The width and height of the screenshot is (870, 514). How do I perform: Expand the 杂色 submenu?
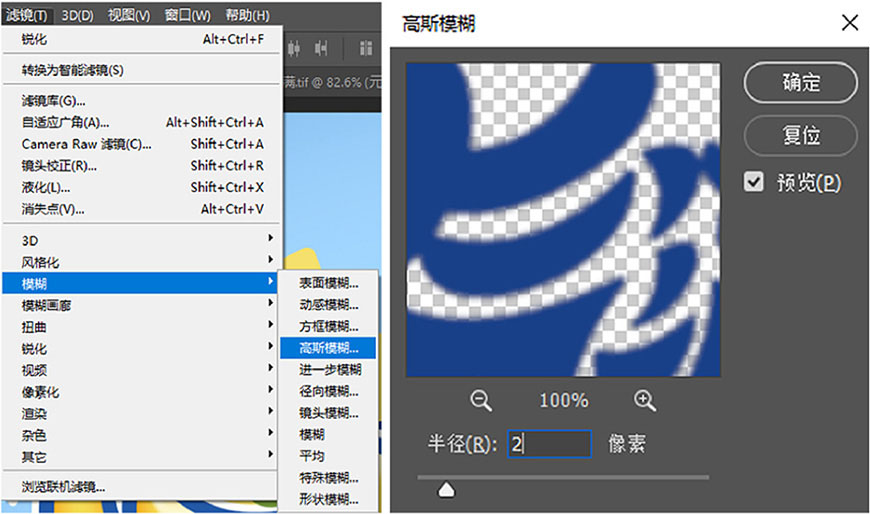point(142,435)
